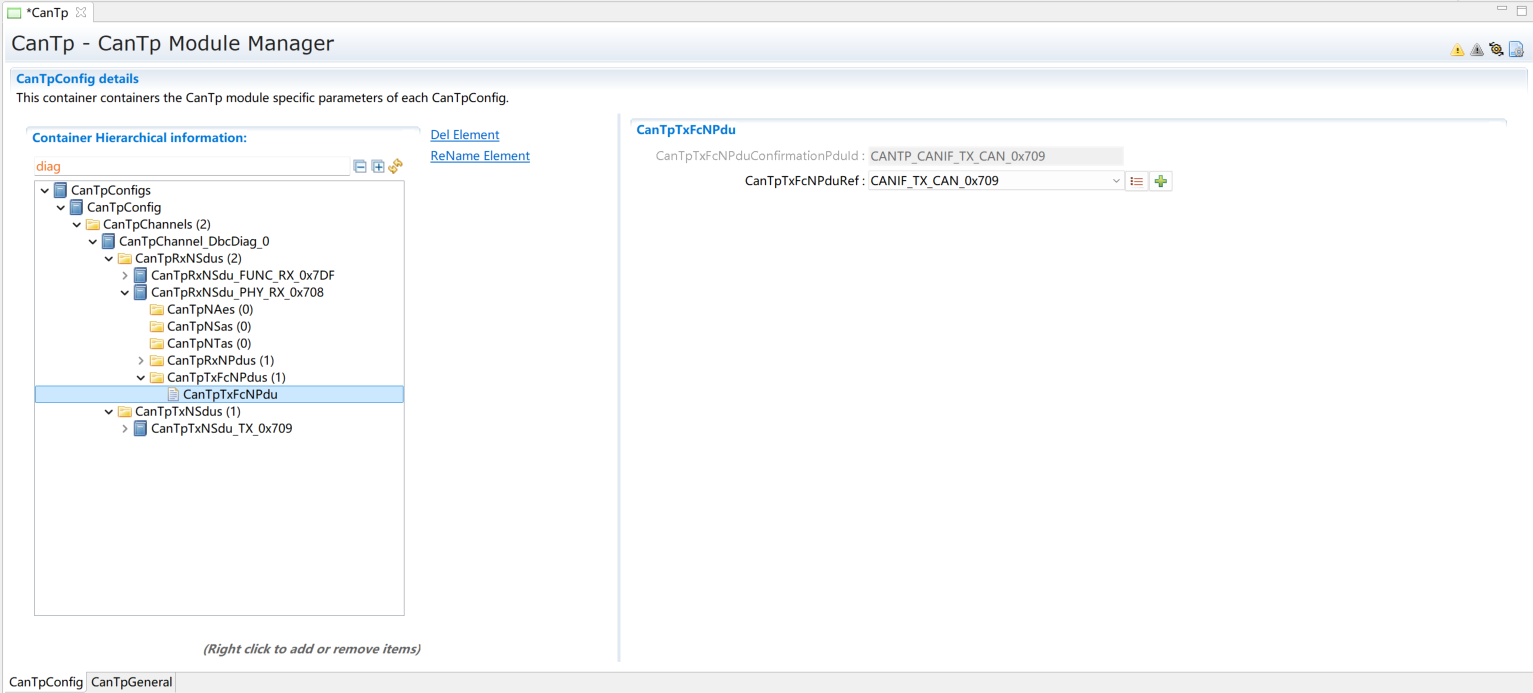Click the red list icon beside CanTpTxFcNPduRef

pos(1136,181)
